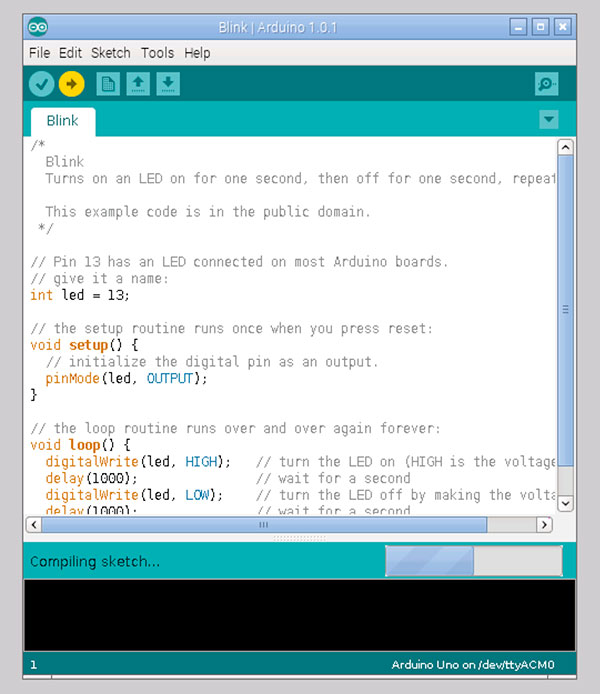Click the line number 1 in status bar
Screen dimensions: 600x694
click(34, 665)
